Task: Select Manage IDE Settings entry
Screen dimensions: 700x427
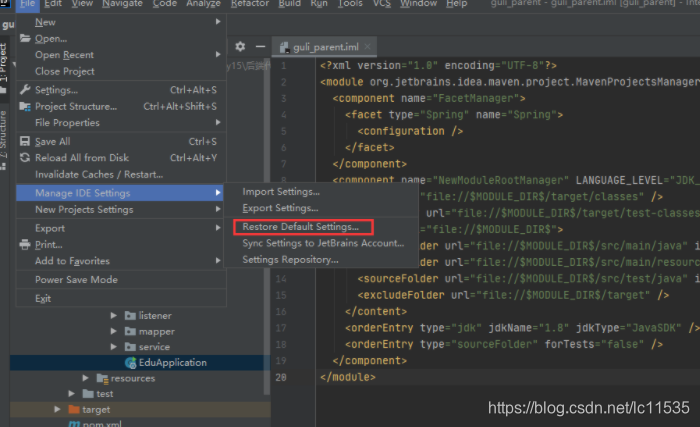Action: tap(120, 193)
